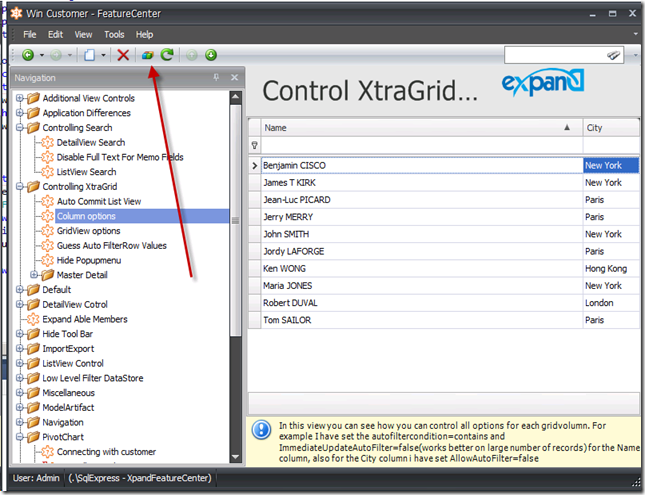Expand the Default folder node
Screen dimensions: 645x495
pyautogui.click(x=19, y=290)
